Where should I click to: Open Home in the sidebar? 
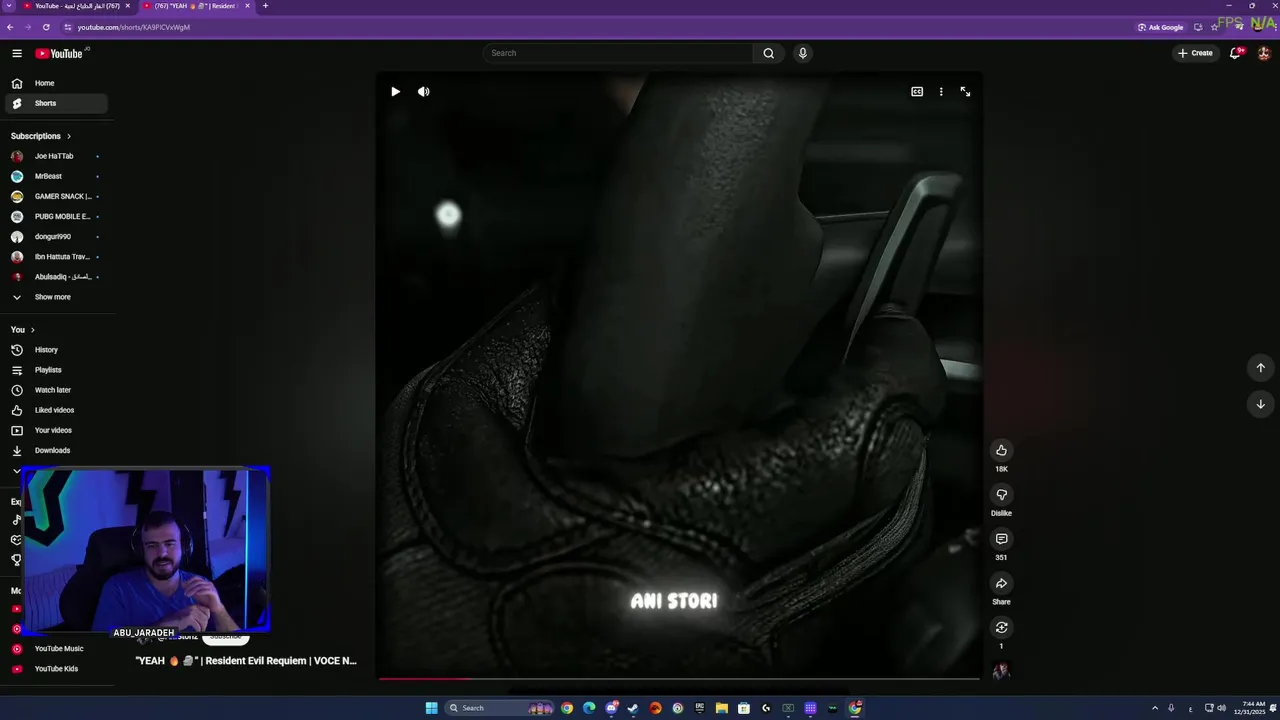[x=56, y=83]
